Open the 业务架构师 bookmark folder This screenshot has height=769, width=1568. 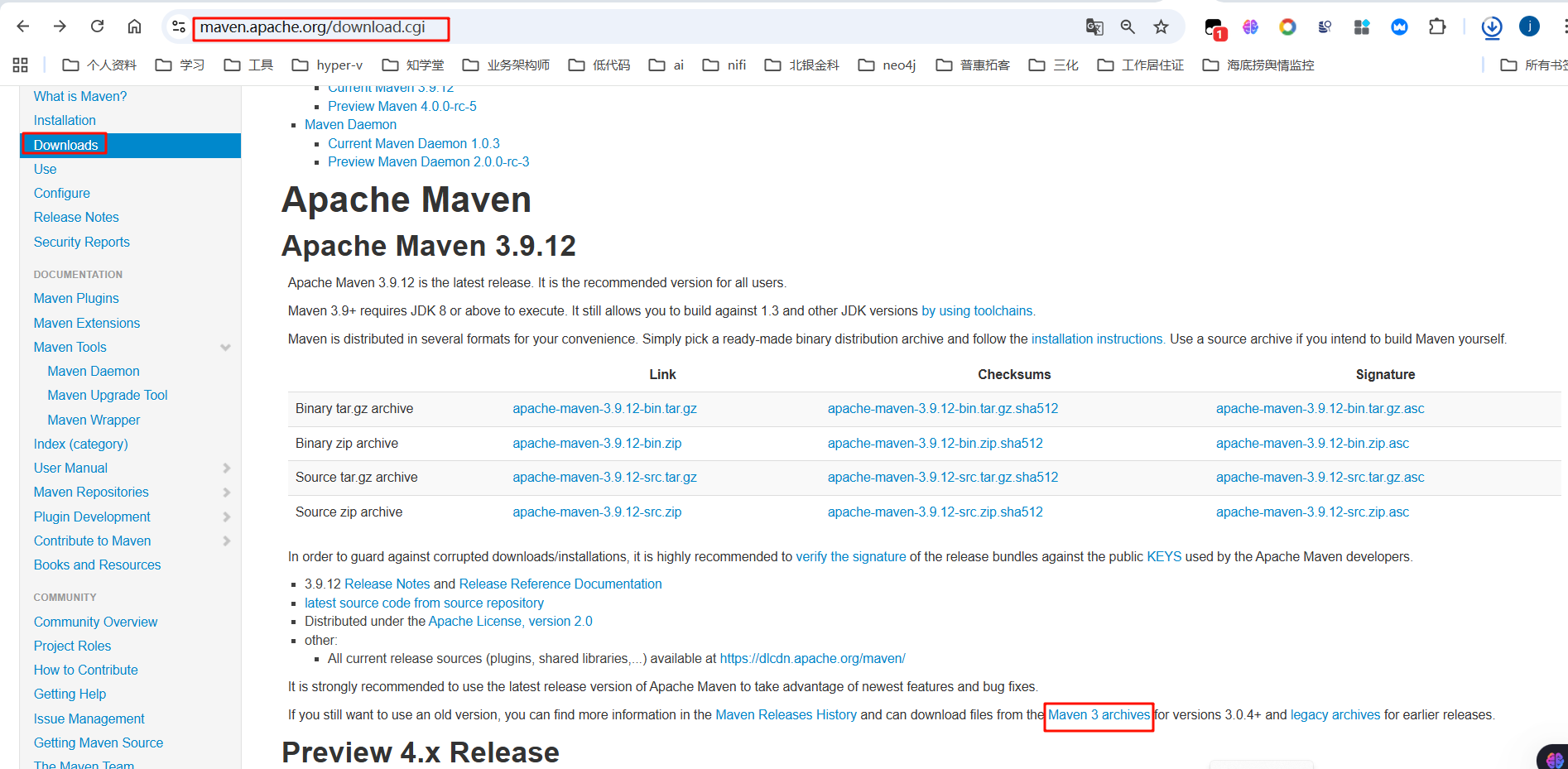click(x=506, y=65)
